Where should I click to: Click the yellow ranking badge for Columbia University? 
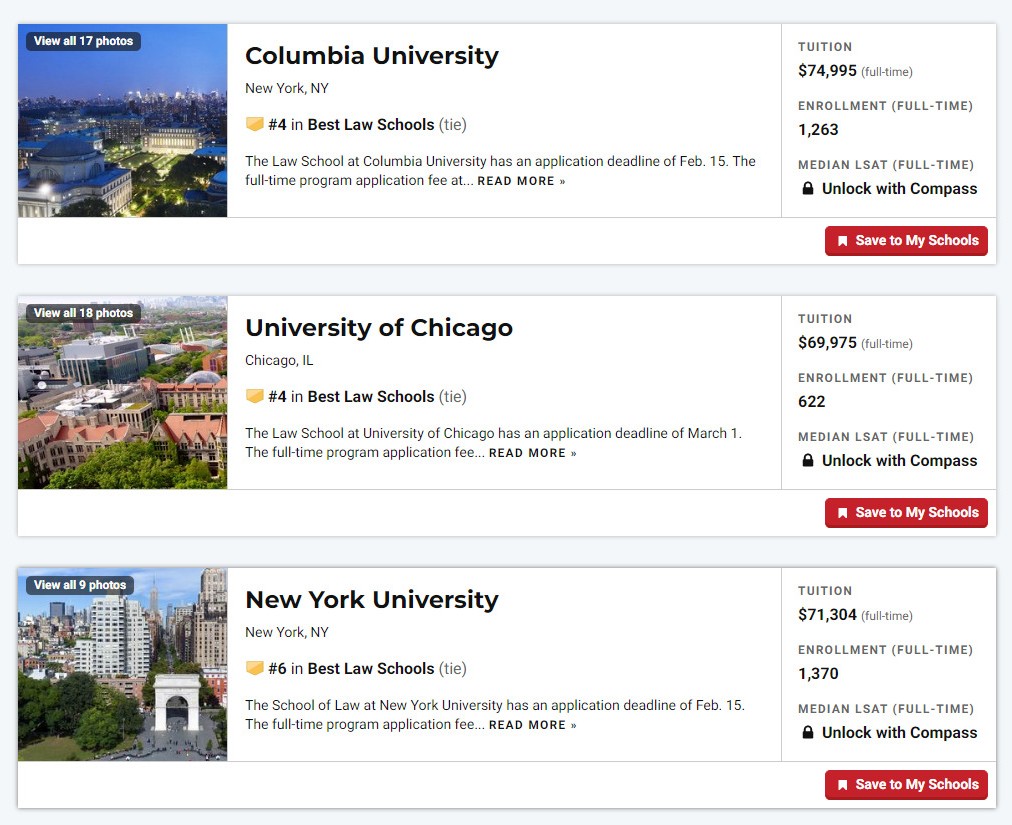coord(254,124)
